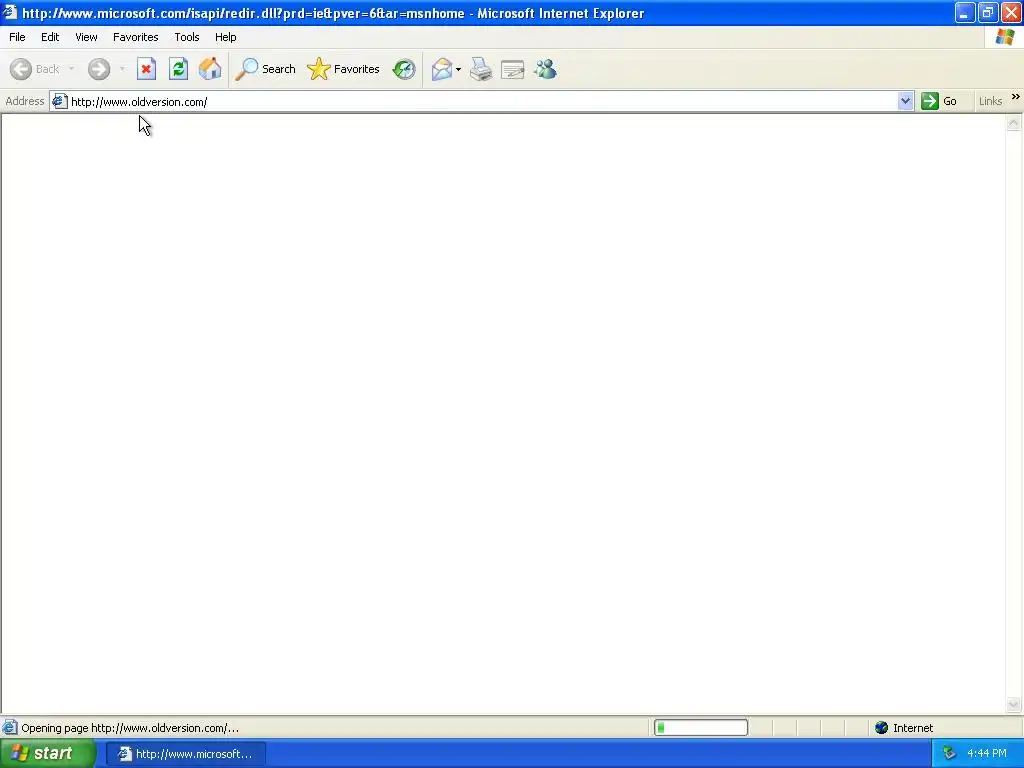Click the address bar URL field

[x=483, y=102]
